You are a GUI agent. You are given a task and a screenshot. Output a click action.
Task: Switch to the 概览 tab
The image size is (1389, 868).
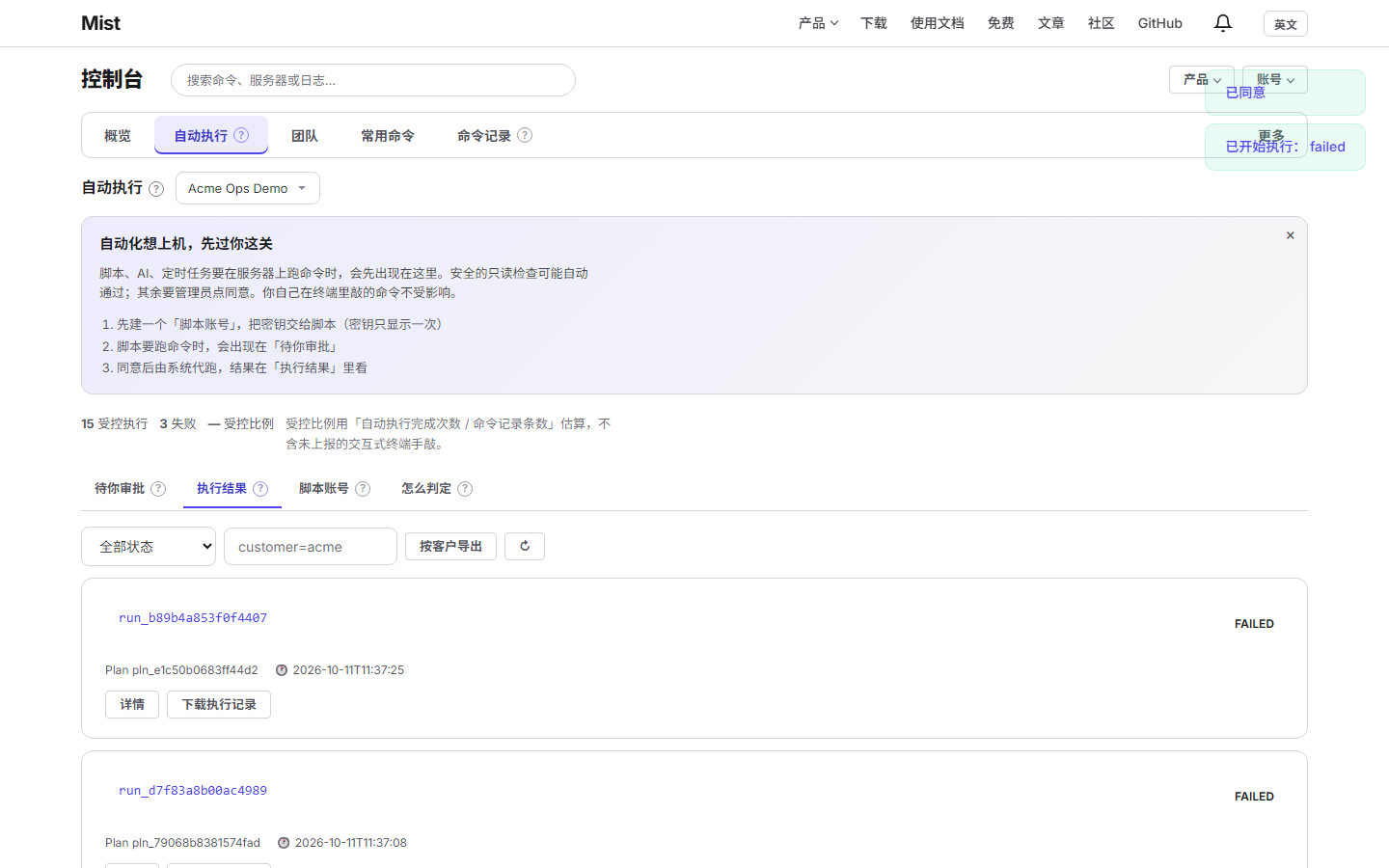click(118, 136)
